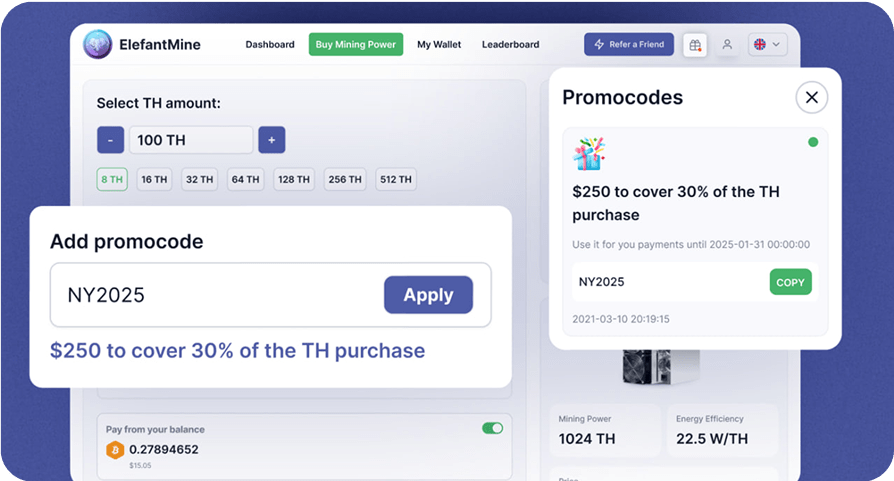Apply the NY2025 promocode

(428, 295)
